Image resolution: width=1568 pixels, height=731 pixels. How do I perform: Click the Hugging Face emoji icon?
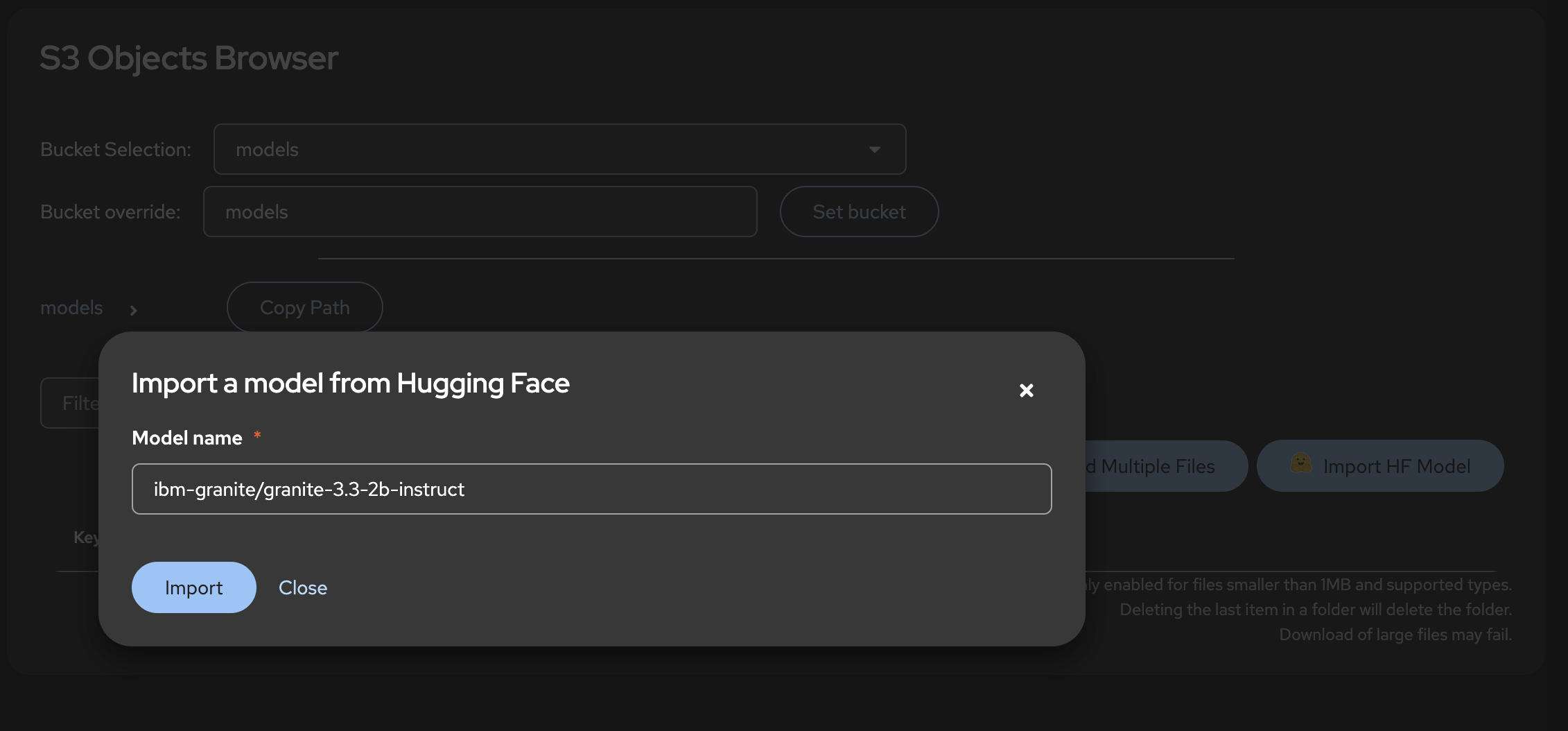coord(1300,463)
